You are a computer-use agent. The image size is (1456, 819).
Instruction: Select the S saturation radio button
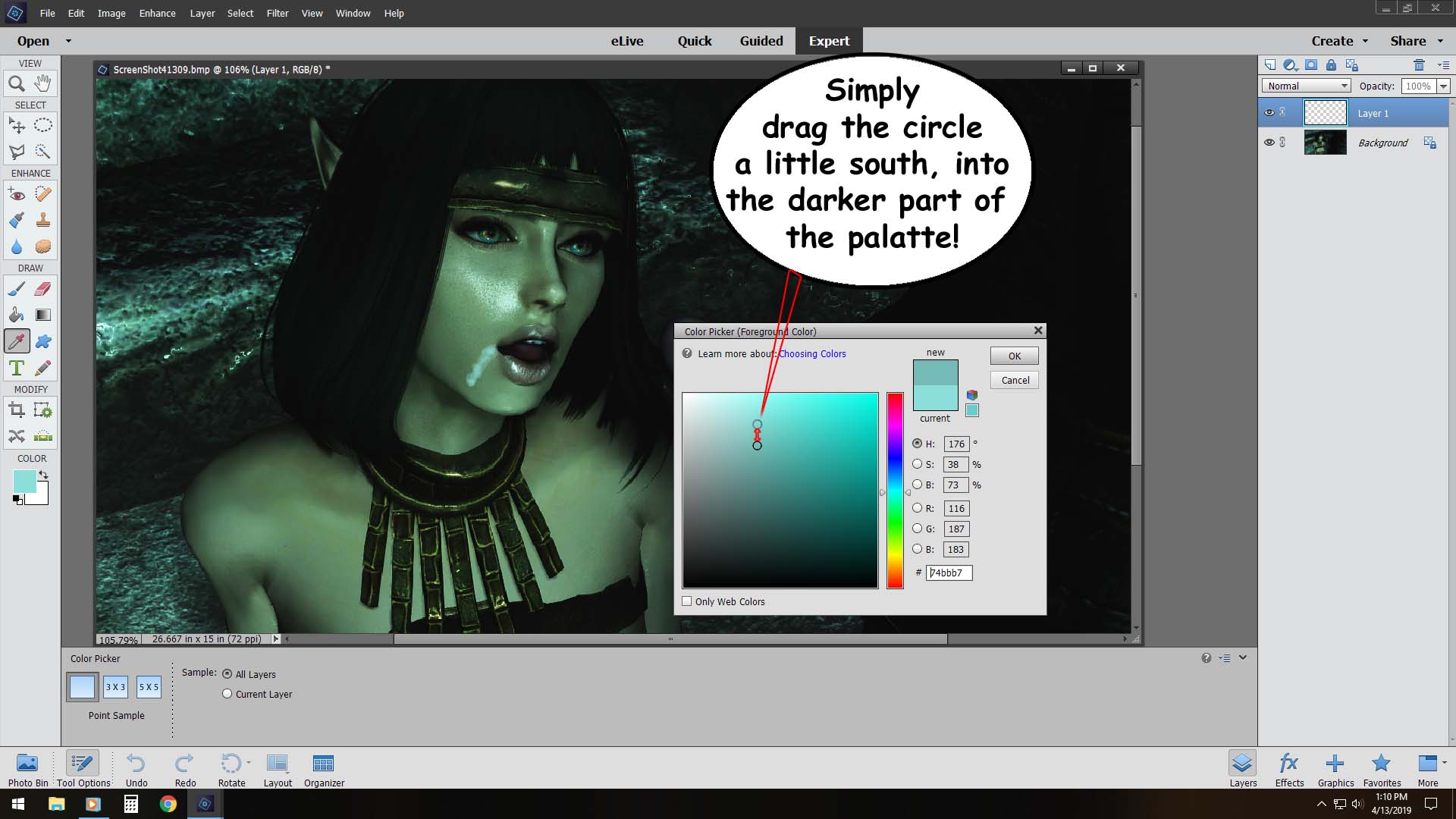918,464
